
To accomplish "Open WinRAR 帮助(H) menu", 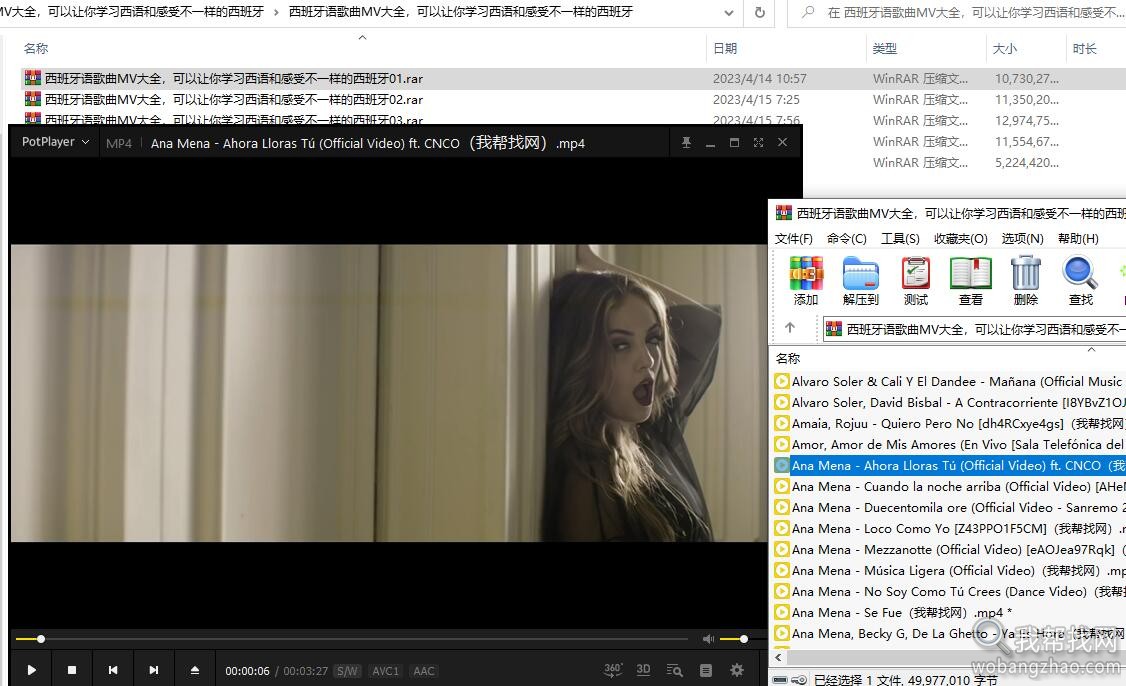I will click(x=1078, y=238).
